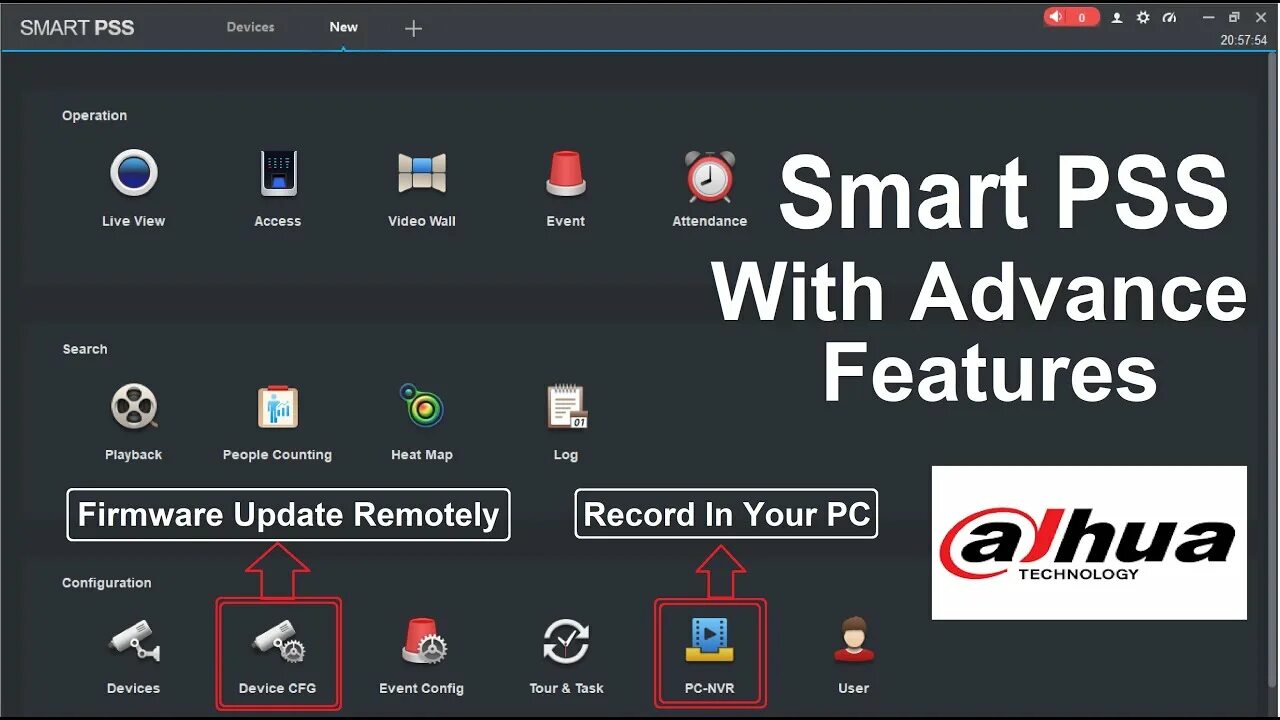Viewport: 1280px width, 720px height.
Task: Open system settings gear icon
Action: (1143, 17)
